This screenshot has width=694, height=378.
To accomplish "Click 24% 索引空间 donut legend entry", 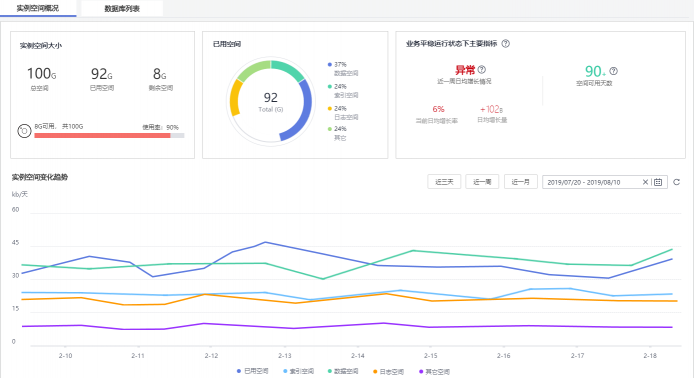I will click(x=343, y=91).
